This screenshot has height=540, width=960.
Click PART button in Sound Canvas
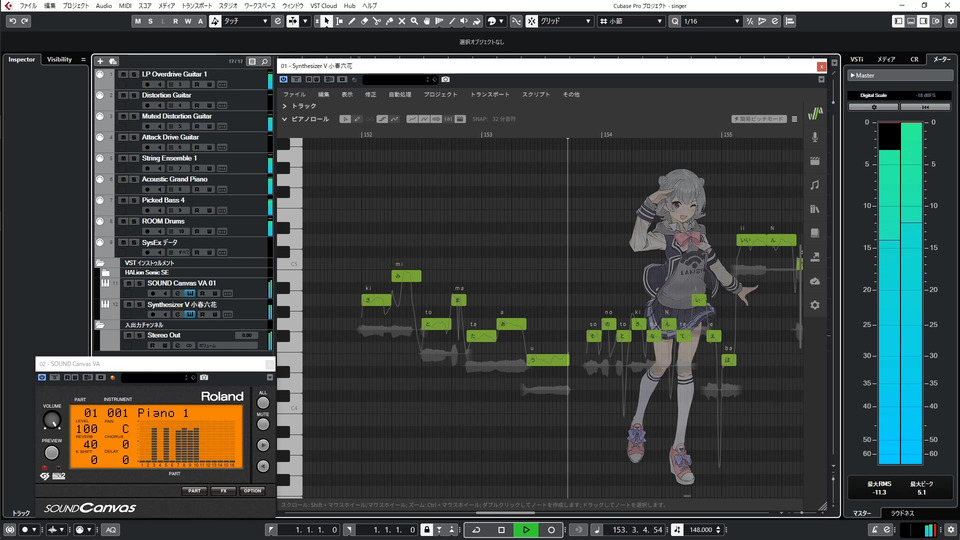pos(194,491)
